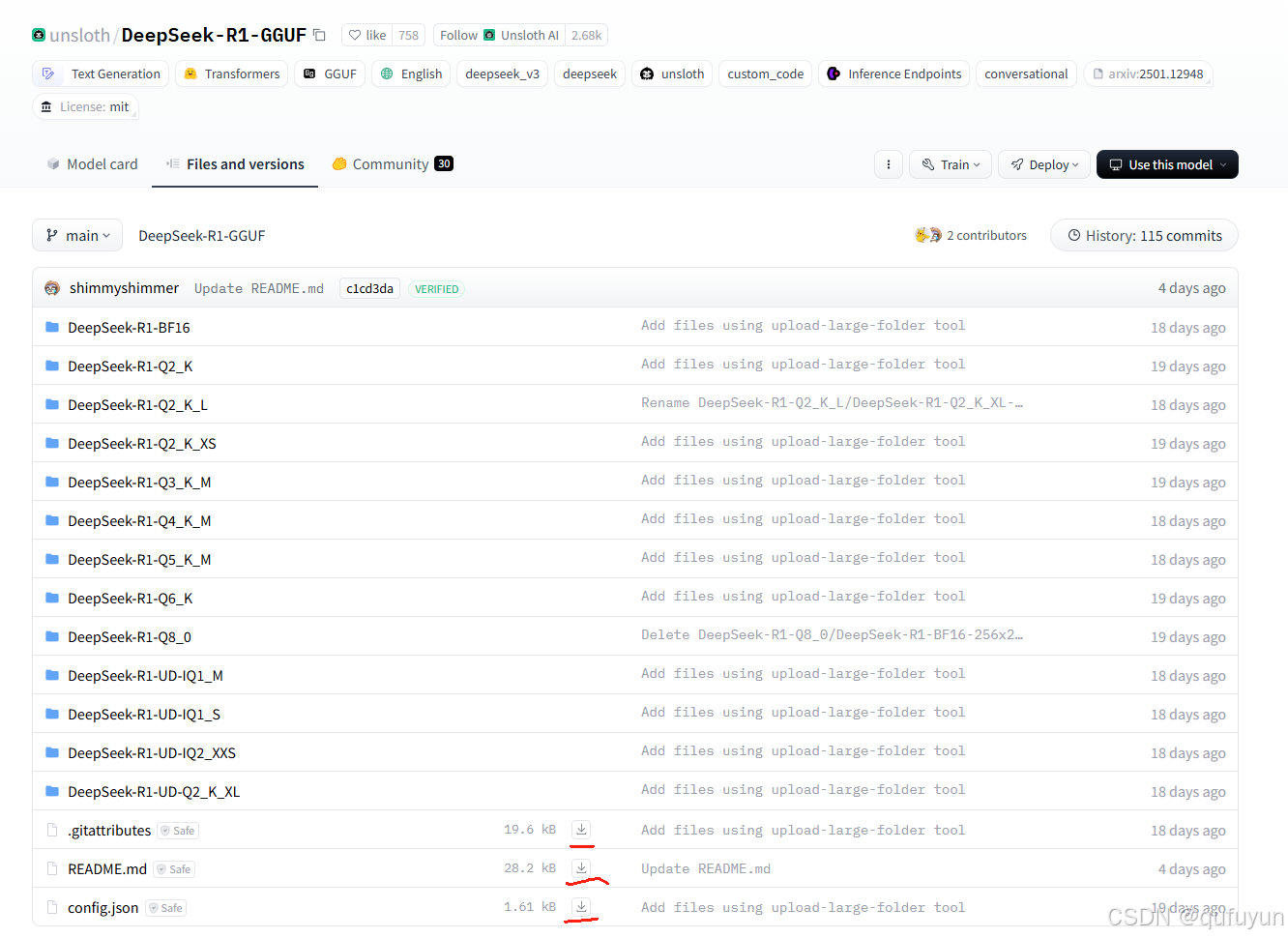This screenshot has height=938, width=1288.
Task: Open the DeepSeek-R1-UD-Q2_K_XL folder
Action: click(154, 792)
